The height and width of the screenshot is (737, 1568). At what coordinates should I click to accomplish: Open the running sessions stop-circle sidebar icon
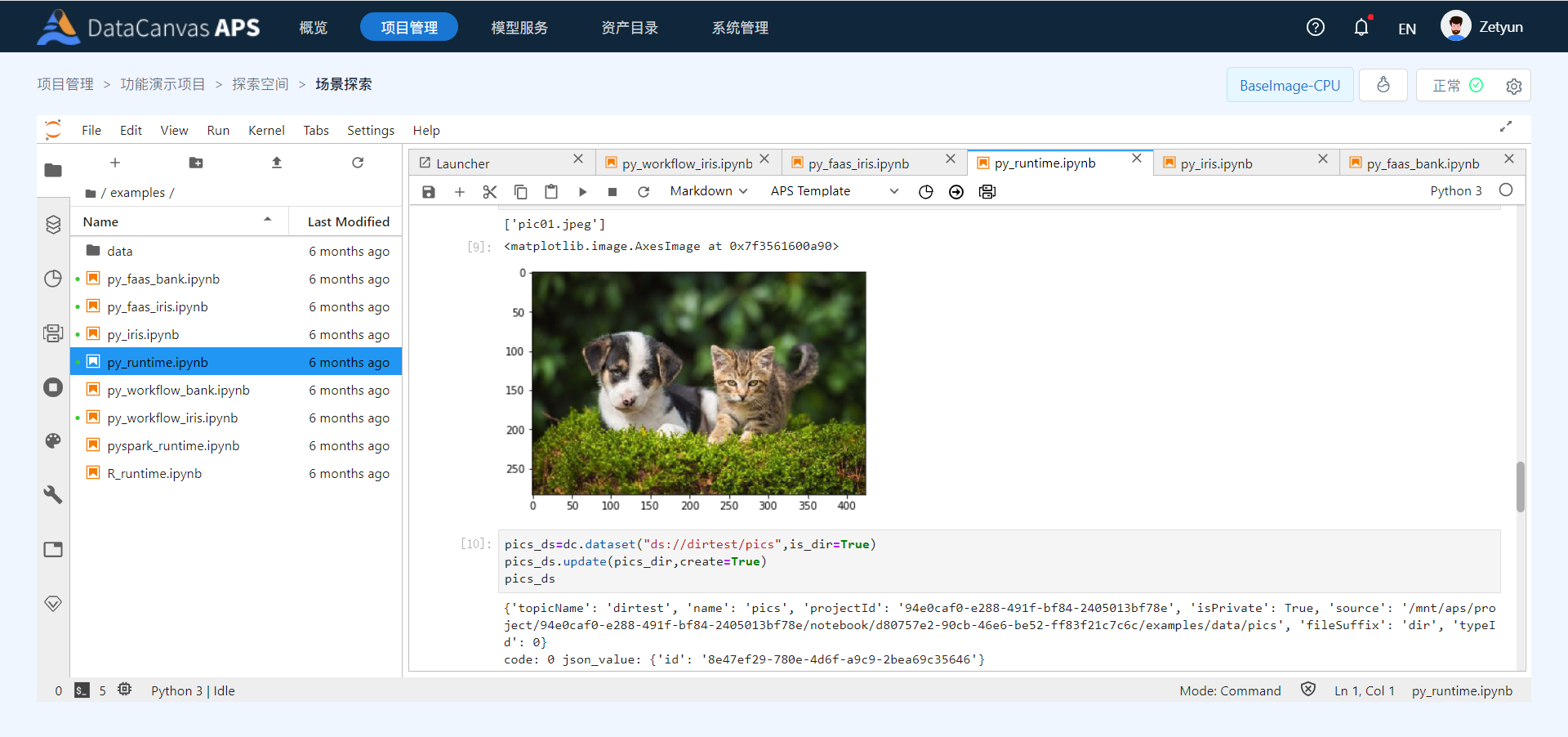53,387
